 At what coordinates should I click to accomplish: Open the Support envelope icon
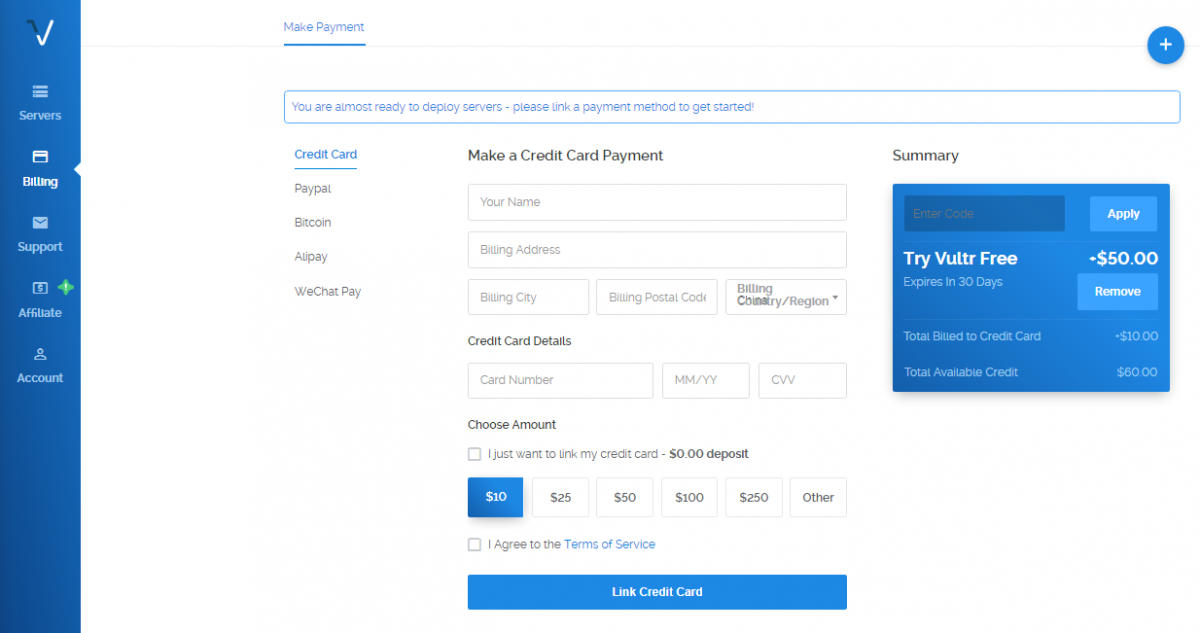click(40, 222)
